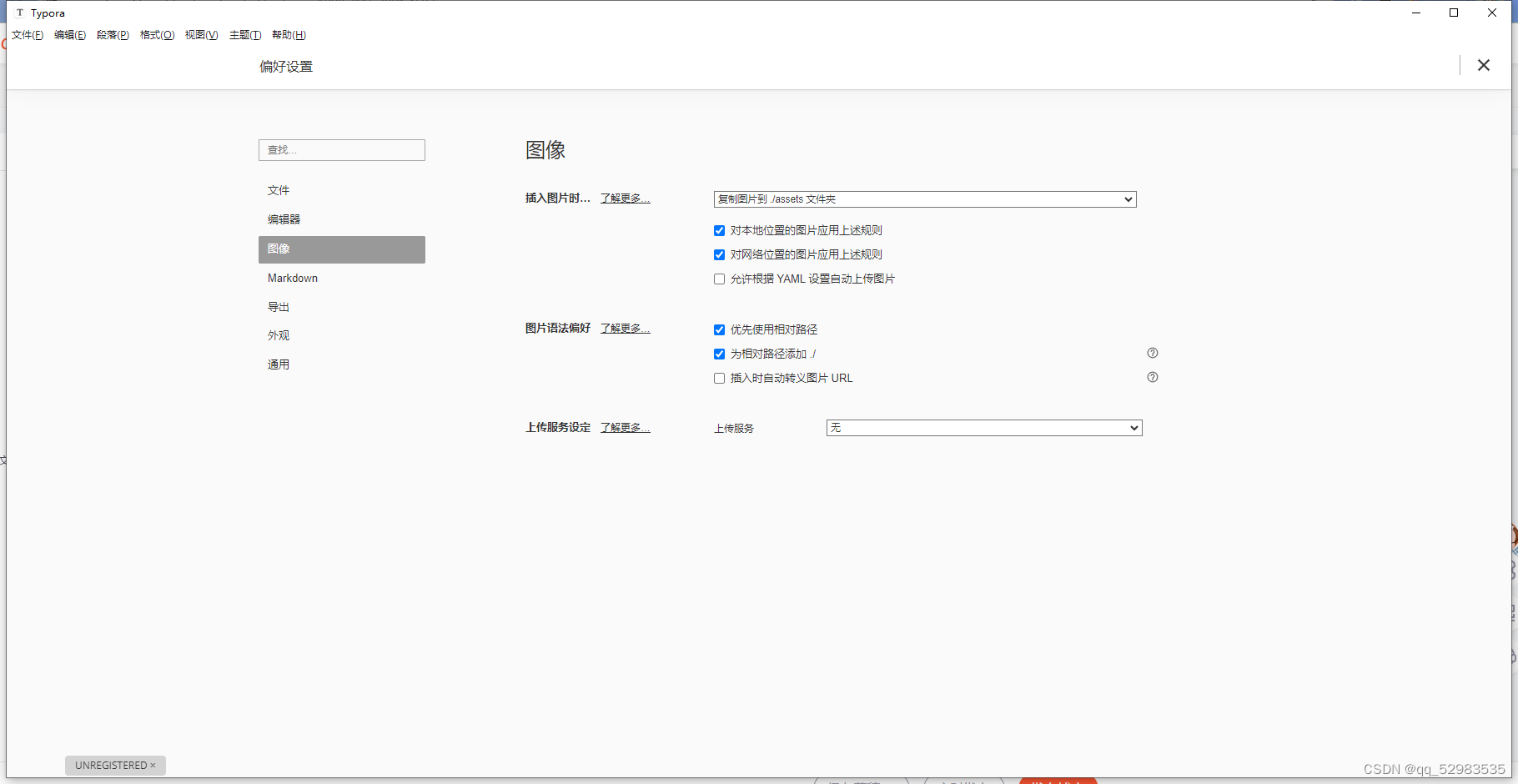Image resolution: width=1518 pixels, height=784 pixels.
Task: Select the 文件 preferences category
Action: coord(342,191)
